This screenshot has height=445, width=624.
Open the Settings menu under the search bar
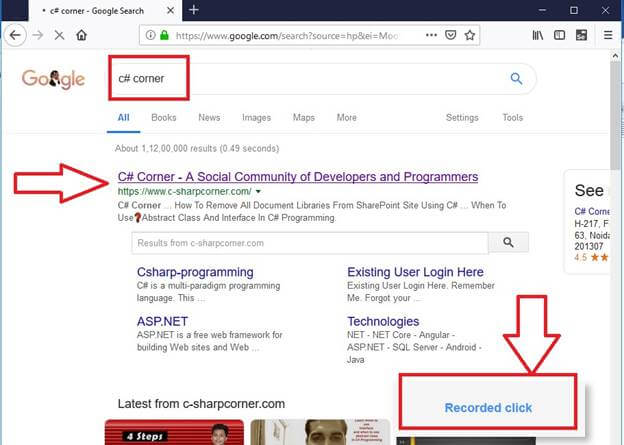tap(462, 117)
